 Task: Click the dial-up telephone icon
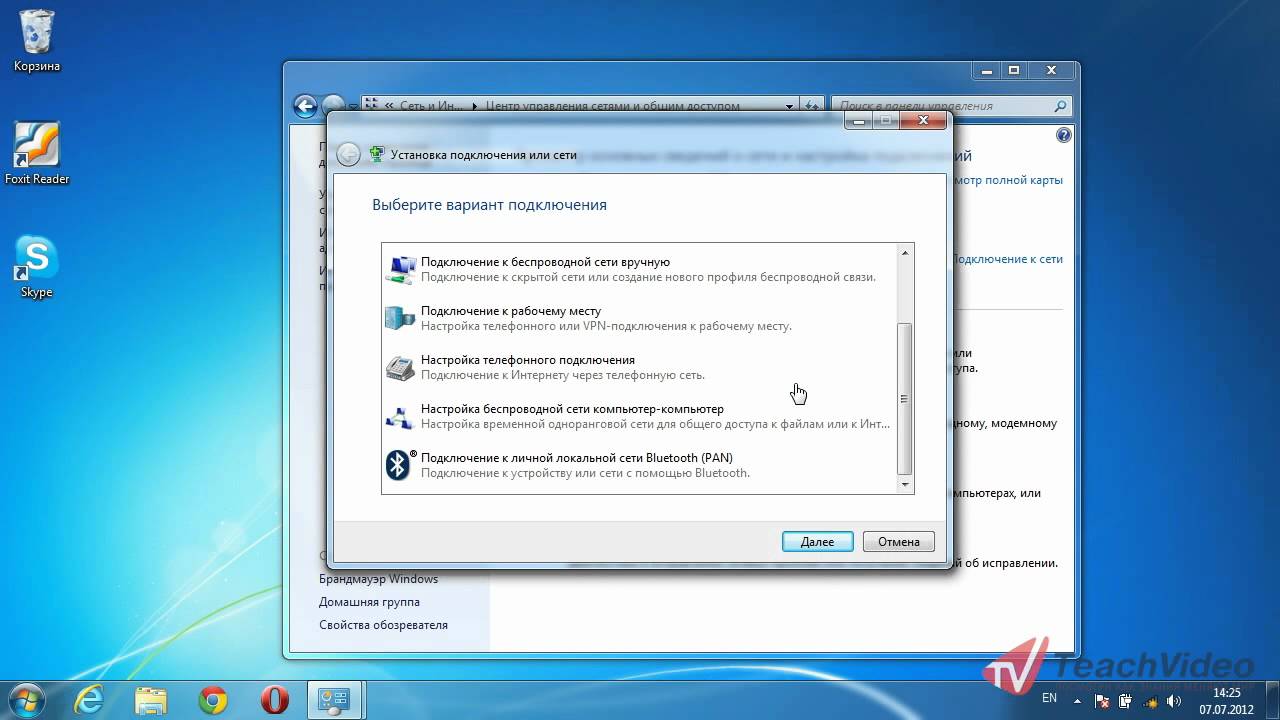coord(400,368)
